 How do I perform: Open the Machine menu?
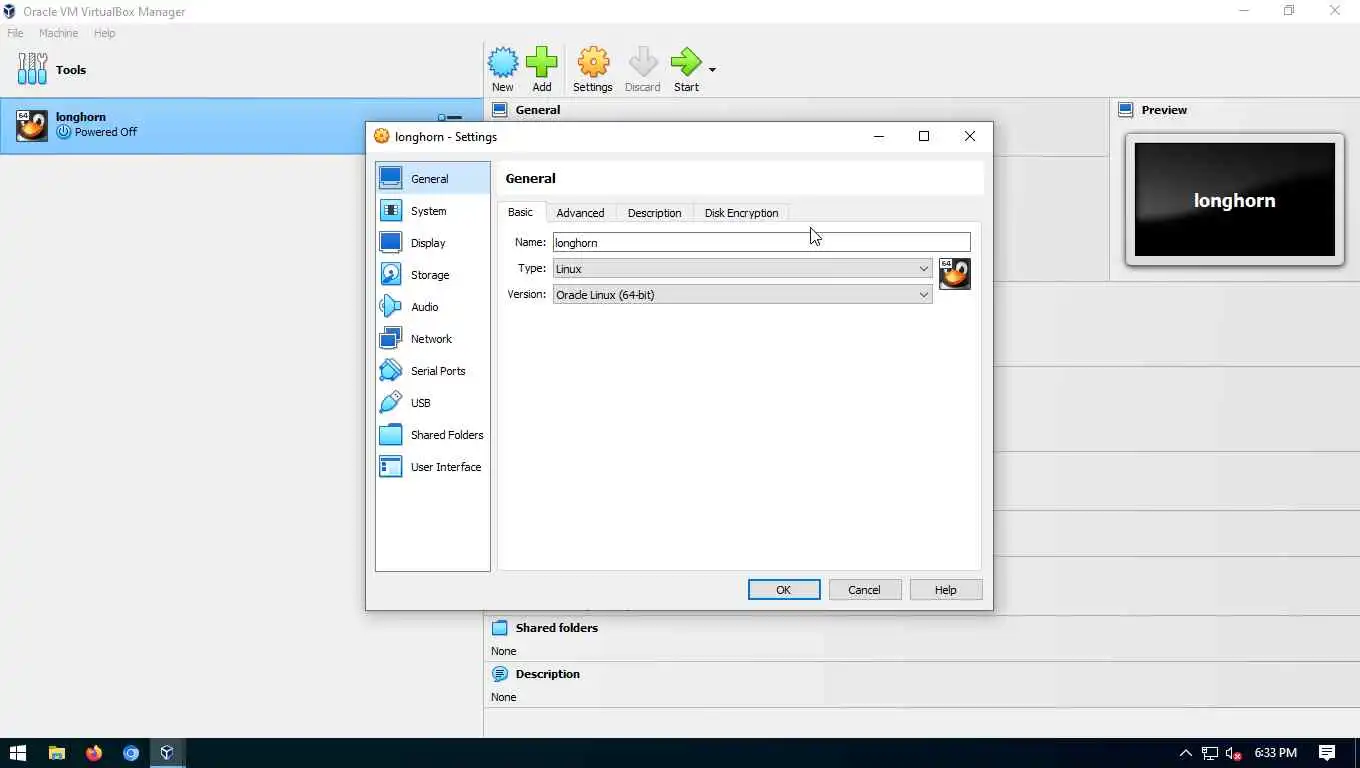click(58, 33)
